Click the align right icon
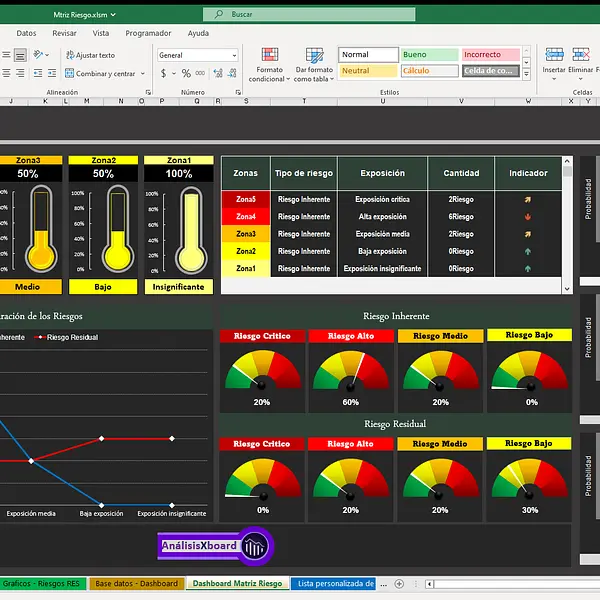Viewport: 600px width, 600px height. tap(20, 73)
